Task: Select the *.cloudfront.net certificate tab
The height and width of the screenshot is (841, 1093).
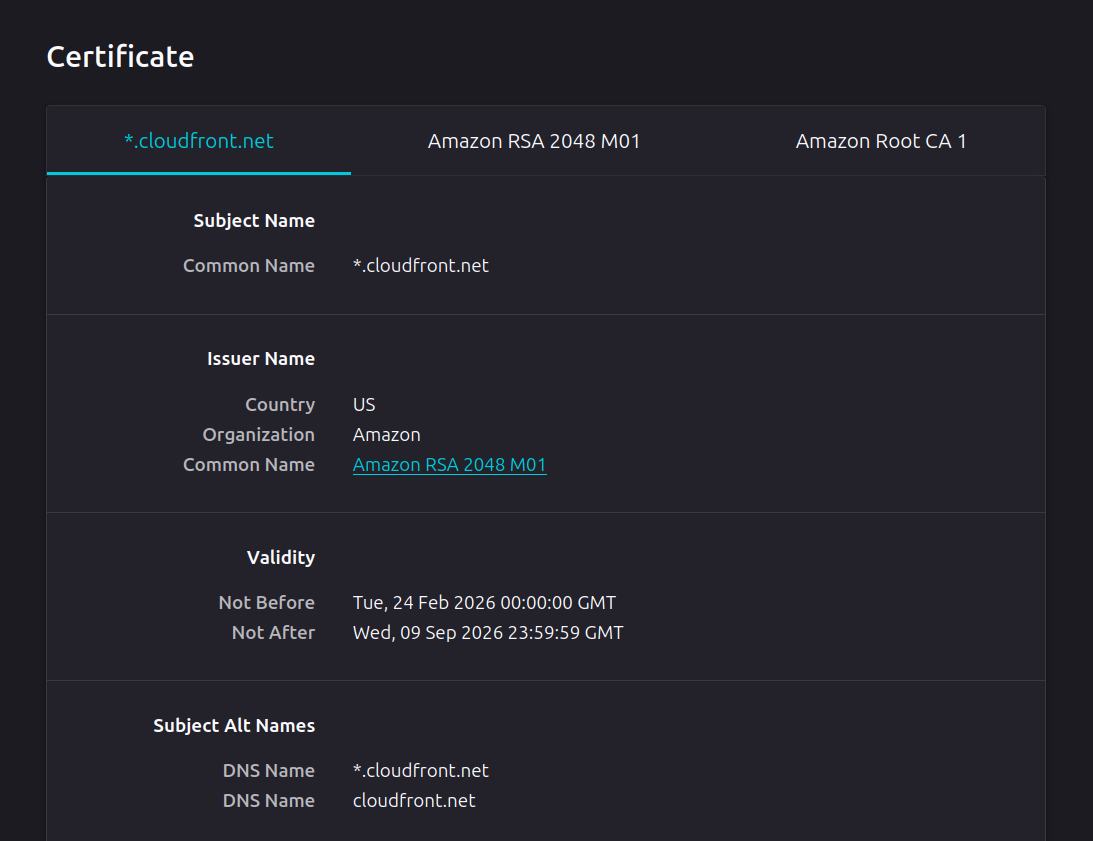Action: [x=198, y=141]
